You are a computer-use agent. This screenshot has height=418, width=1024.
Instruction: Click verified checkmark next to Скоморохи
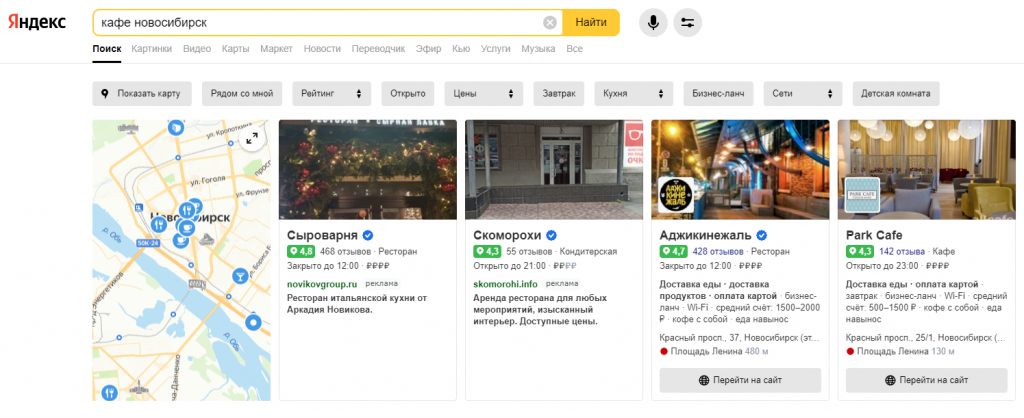(551, 235)
